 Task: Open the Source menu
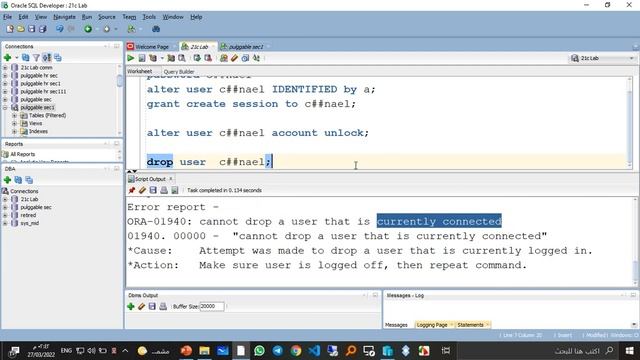[107, 17]
